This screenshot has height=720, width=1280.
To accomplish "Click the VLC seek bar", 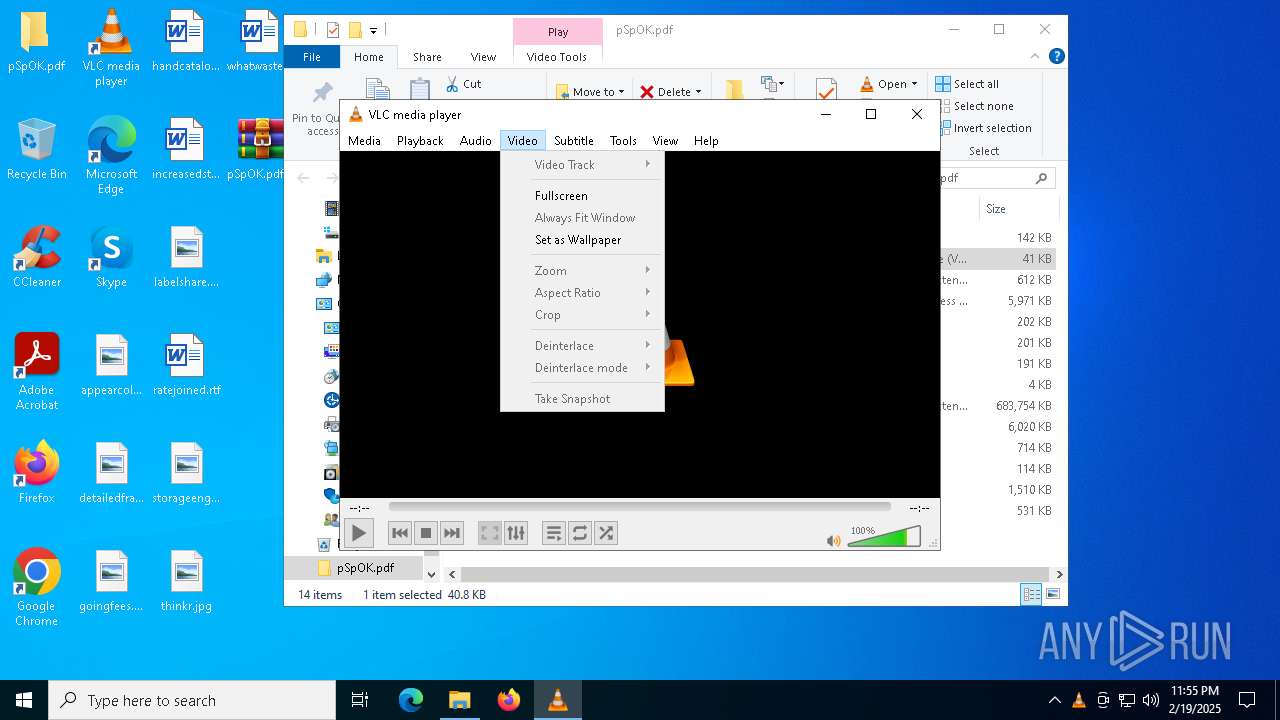I will coord(639,507).
